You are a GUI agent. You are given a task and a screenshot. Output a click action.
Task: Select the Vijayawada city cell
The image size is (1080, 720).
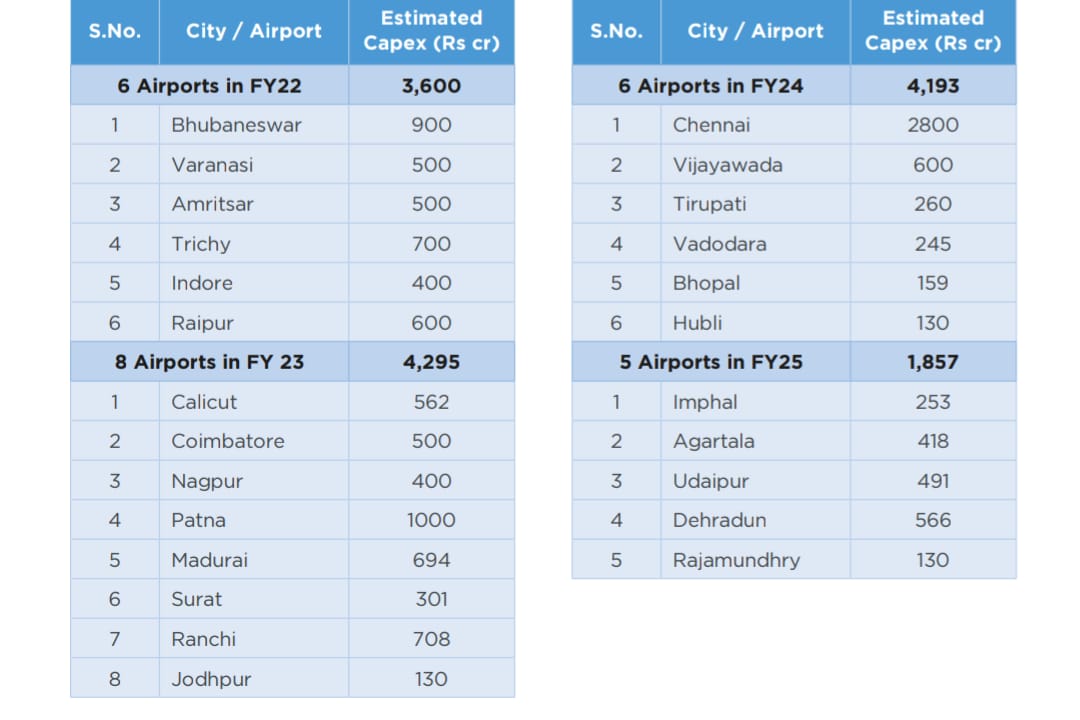[727, 165]
